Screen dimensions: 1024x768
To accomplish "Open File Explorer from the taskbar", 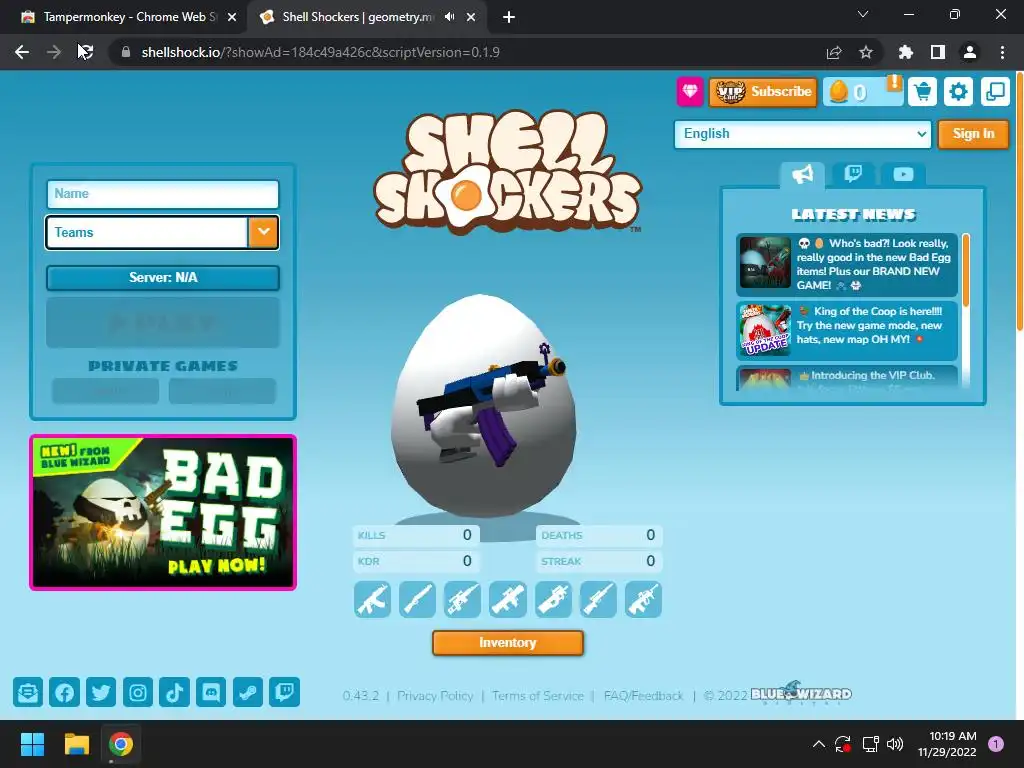I will (x=76, y=744).
